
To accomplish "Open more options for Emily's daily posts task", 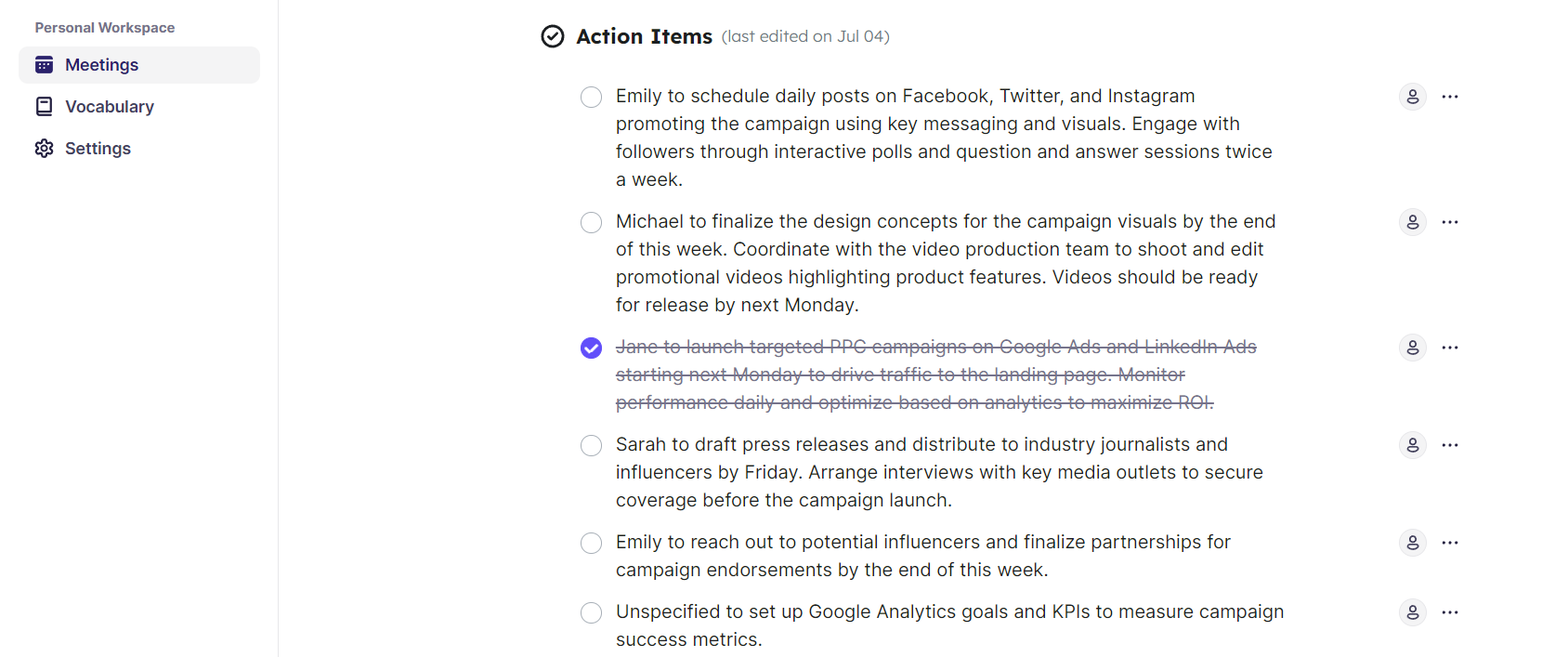I will click(x=1450, y=97).
